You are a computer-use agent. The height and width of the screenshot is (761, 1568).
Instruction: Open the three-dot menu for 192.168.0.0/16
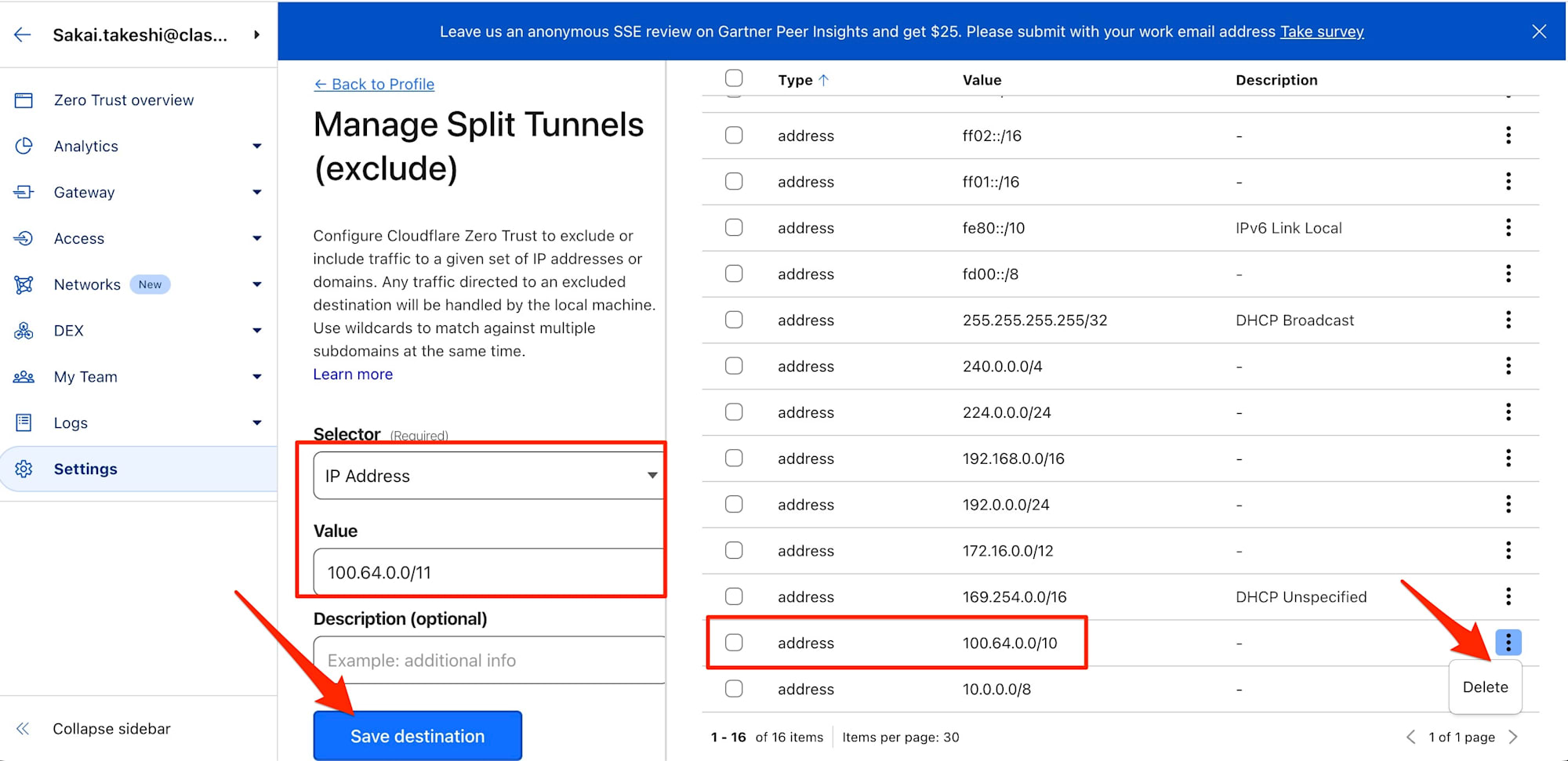pyautogui.click(x=1508, y=458)
